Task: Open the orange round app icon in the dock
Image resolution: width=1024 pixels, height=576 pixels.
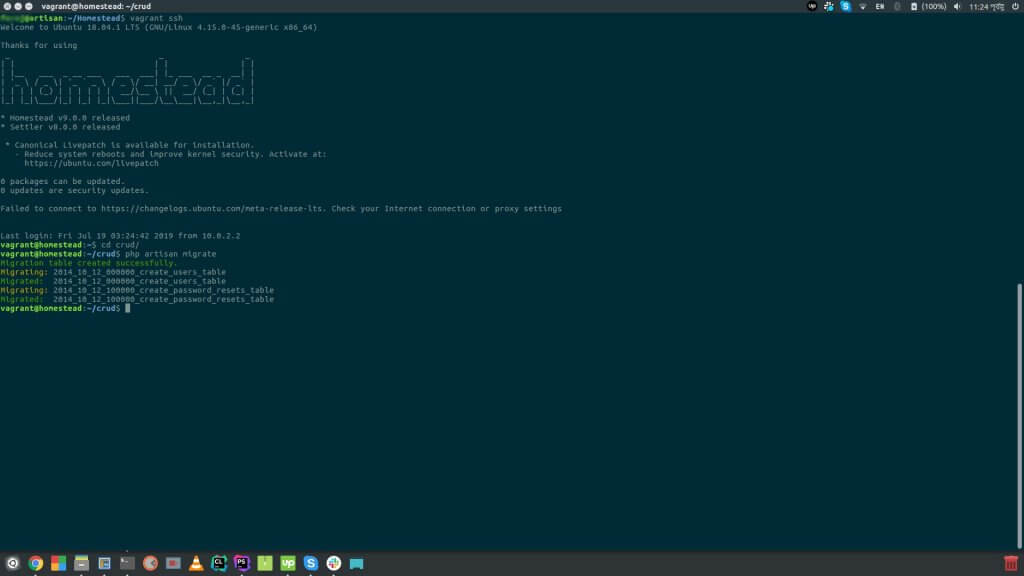Action: 150,563
